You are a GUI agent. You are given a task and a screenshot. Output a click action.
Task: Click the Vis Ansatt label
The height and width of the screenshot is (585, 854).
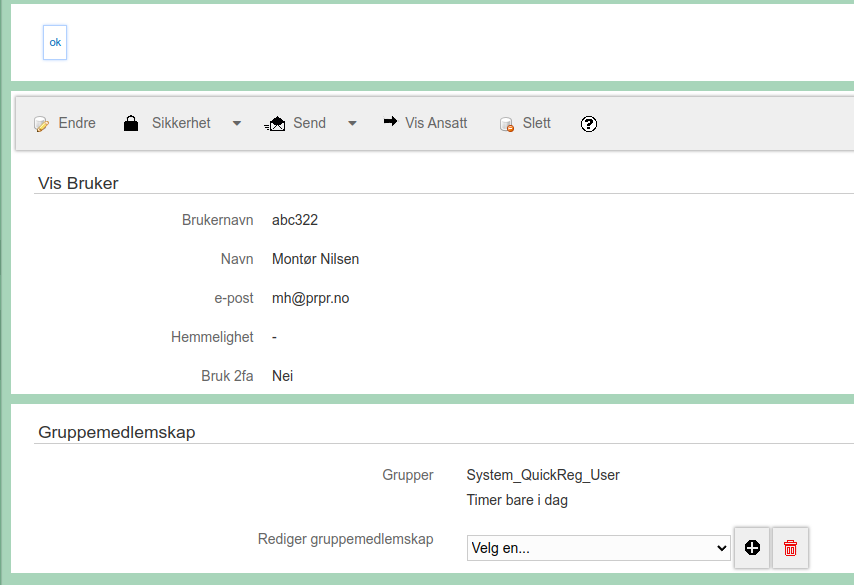[436, 123]
